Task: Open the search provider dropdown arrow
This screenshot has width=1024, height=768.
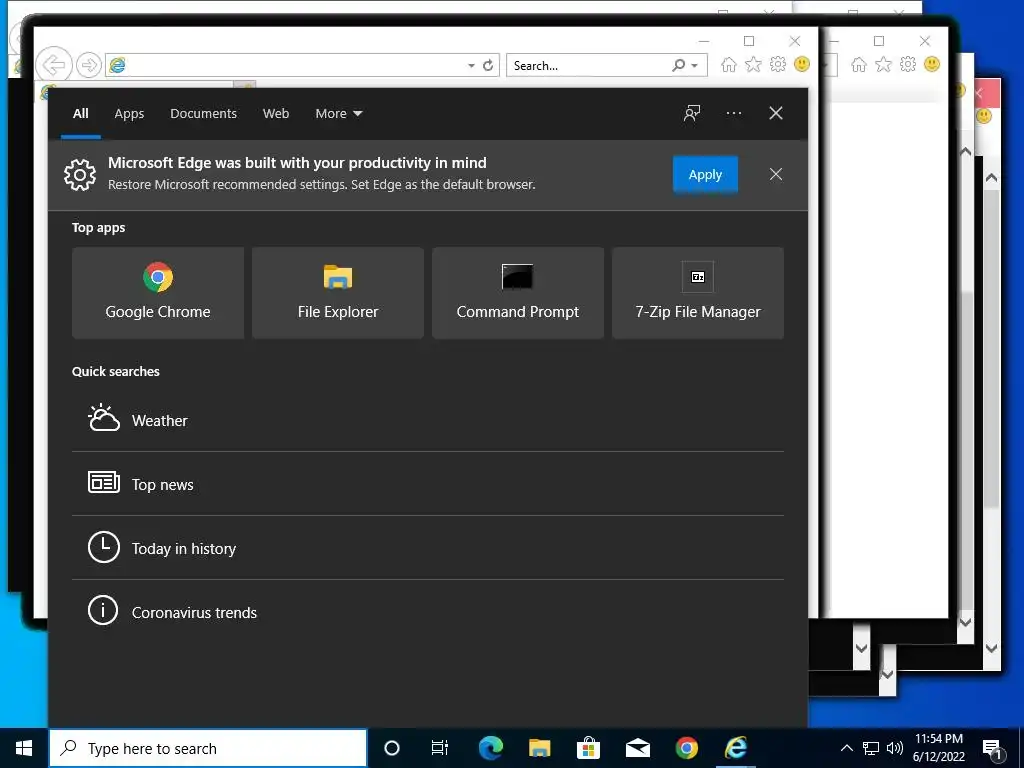Action: tap(694, 65)
